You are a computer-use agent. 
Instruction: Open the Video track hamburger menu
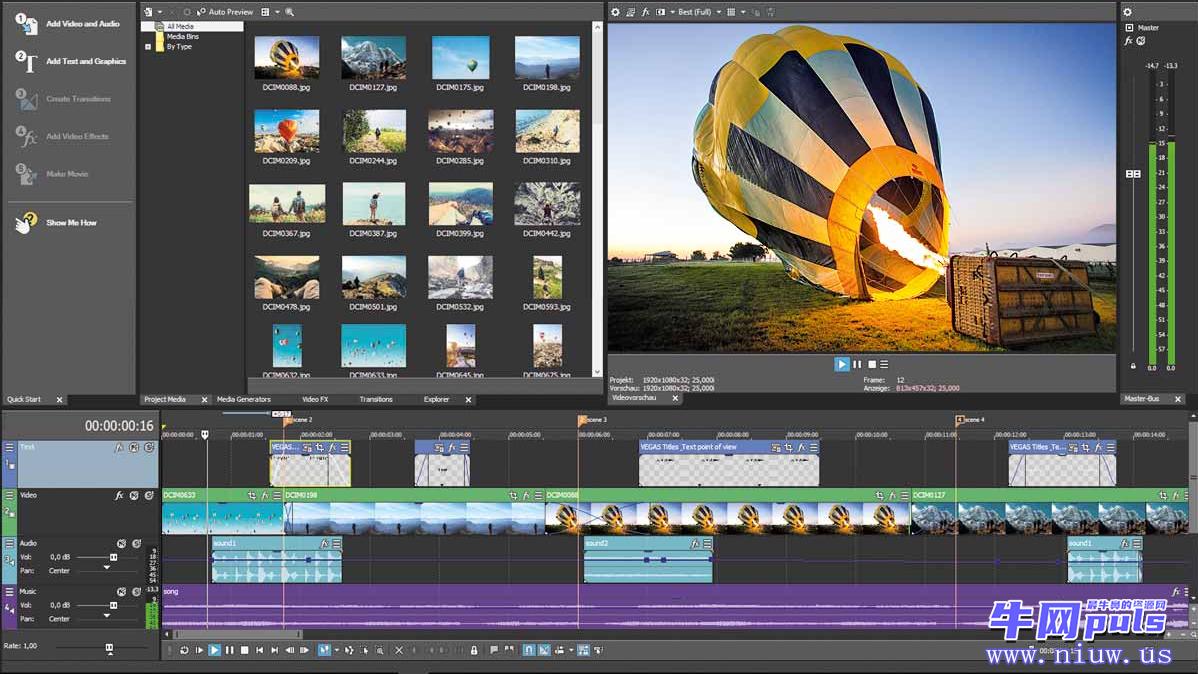click(9, 495)
